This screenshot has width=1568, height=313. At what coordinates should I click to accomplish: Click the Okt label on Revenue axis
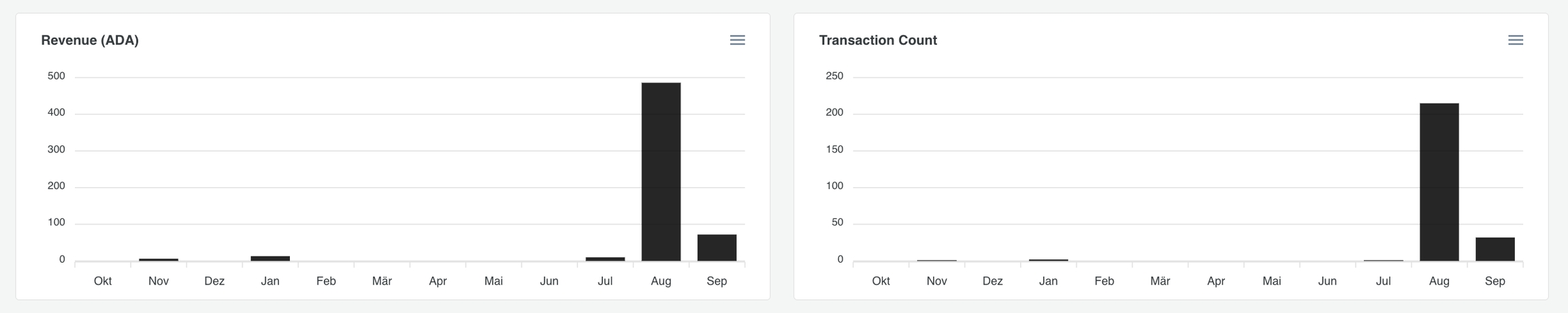tap(103, 281)
